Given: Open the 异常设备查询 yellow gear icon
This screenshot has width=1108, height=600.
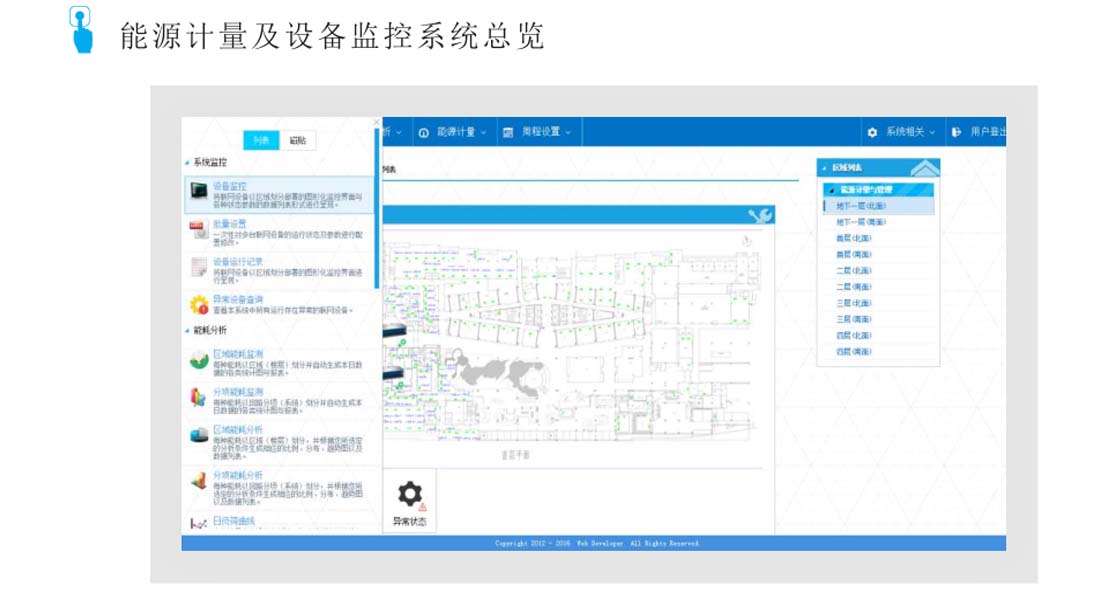Looking at the screenshot, I should click(x=199, y=305).
